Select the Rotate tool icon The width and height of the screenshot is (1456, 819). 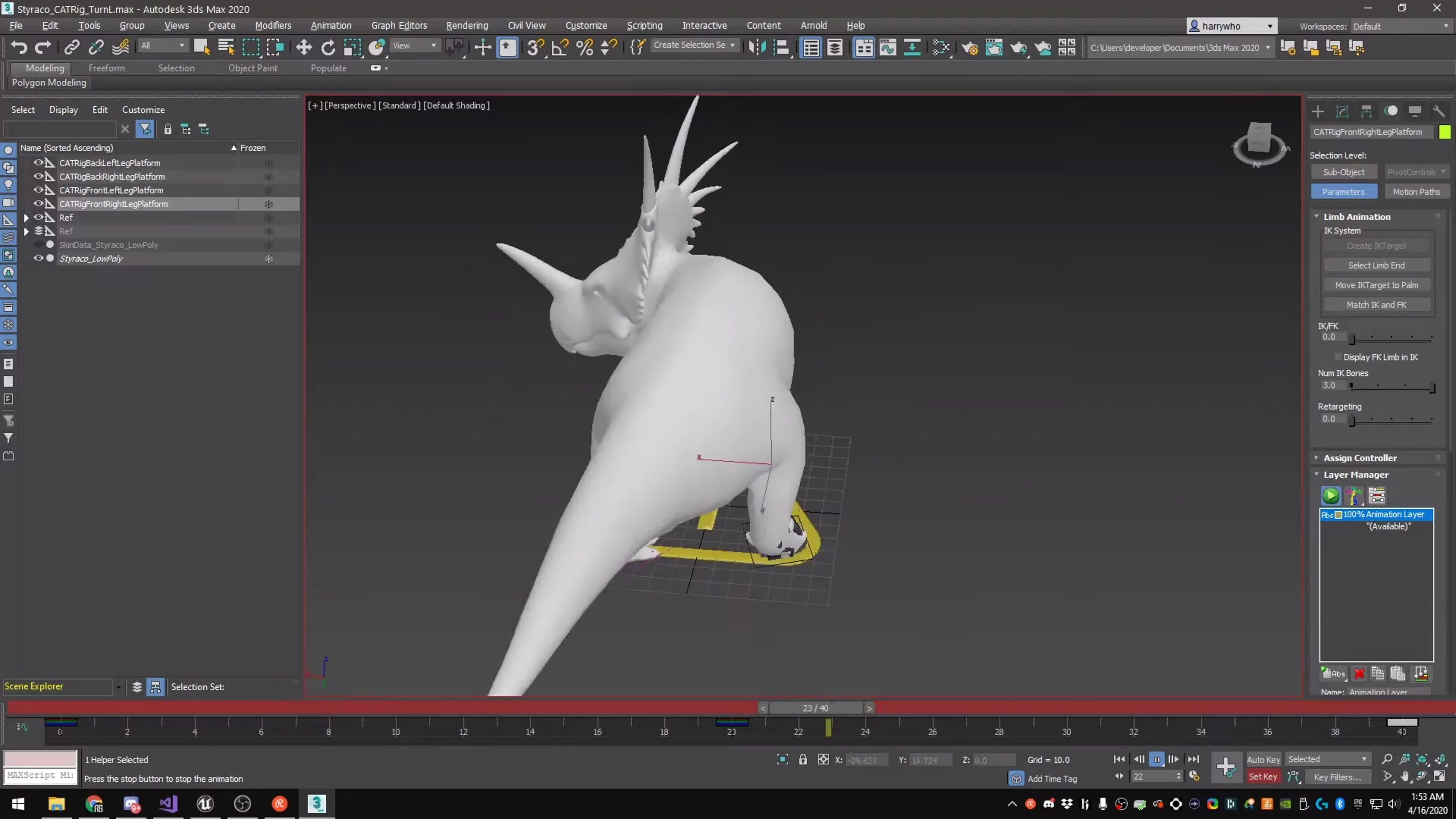pyautogui.click(x=328, y=48)
